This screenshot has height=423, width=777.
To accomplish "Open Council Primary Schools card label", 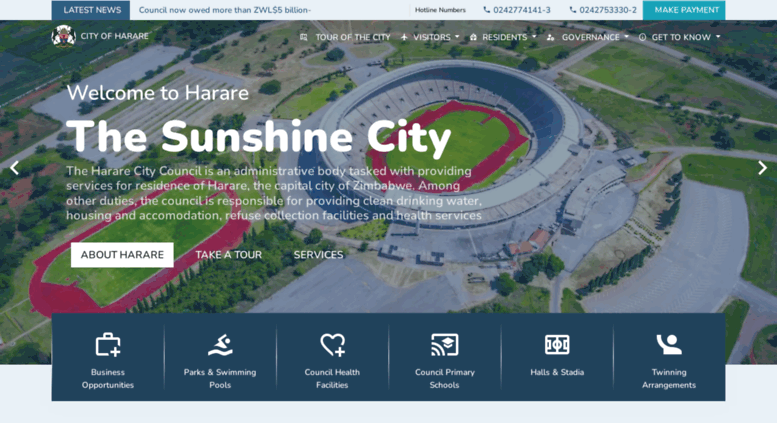I will click(444, 378).
